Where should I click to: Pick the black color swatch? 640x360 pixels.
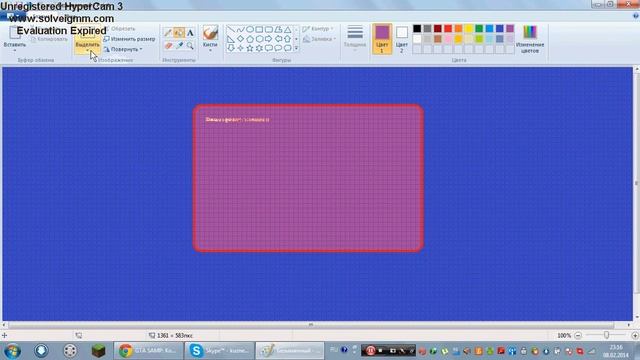pos(417,29)
